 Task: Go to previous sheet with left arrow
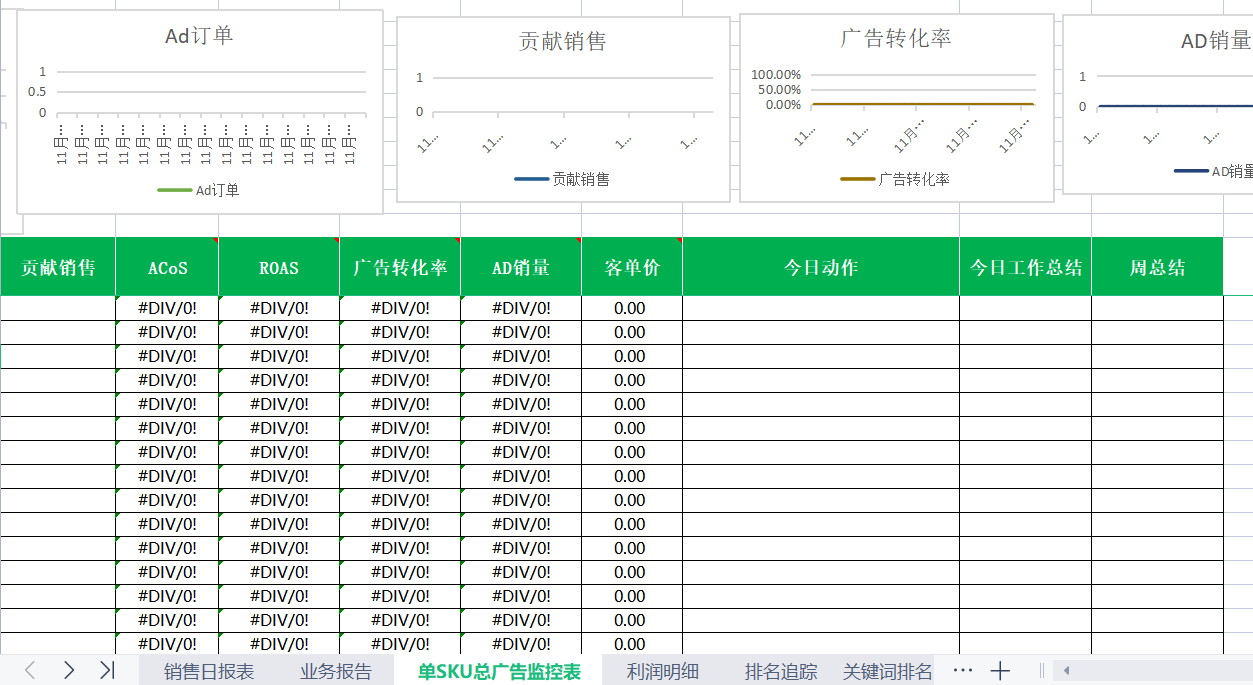(30, 670)
